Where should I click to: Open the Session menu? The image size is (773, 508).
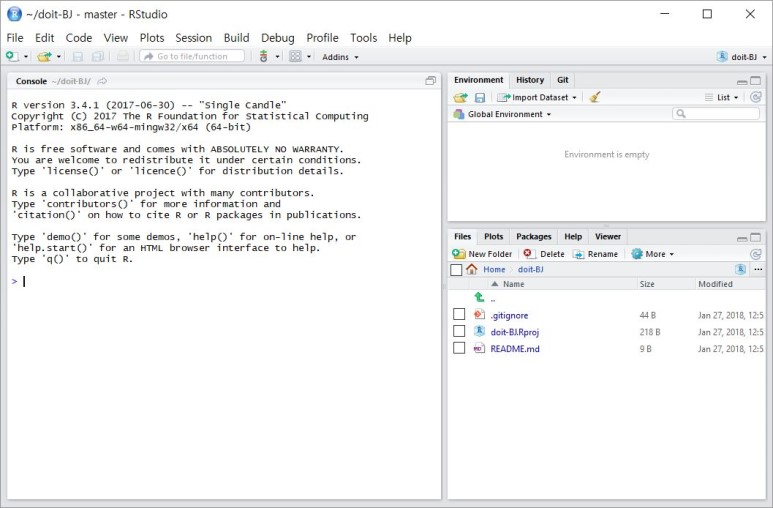click(193, 38)
